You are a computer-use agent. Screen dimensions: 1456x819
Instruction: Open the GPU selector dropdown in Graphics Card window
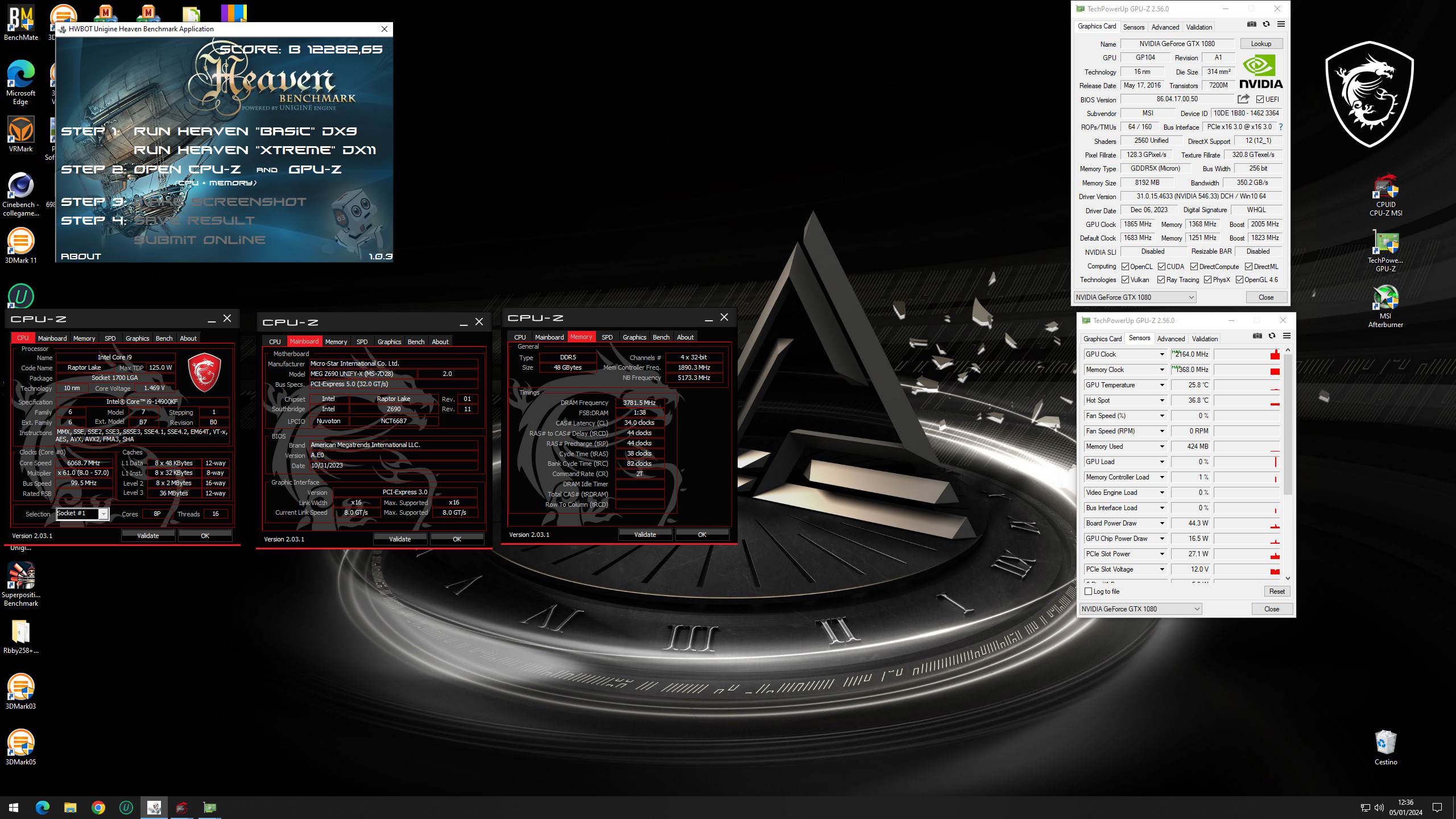click(x=1135, y=297)
